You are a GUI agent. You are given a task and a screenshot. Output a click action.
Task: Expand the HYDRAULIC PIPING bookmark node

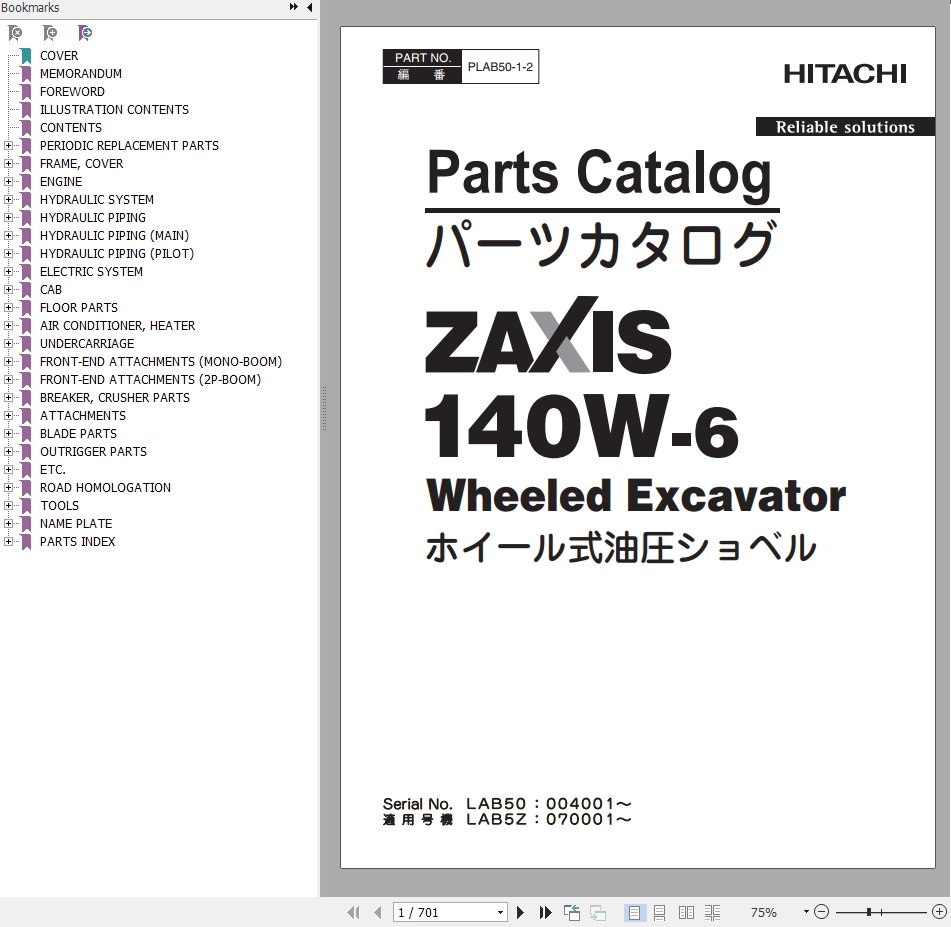8,217
